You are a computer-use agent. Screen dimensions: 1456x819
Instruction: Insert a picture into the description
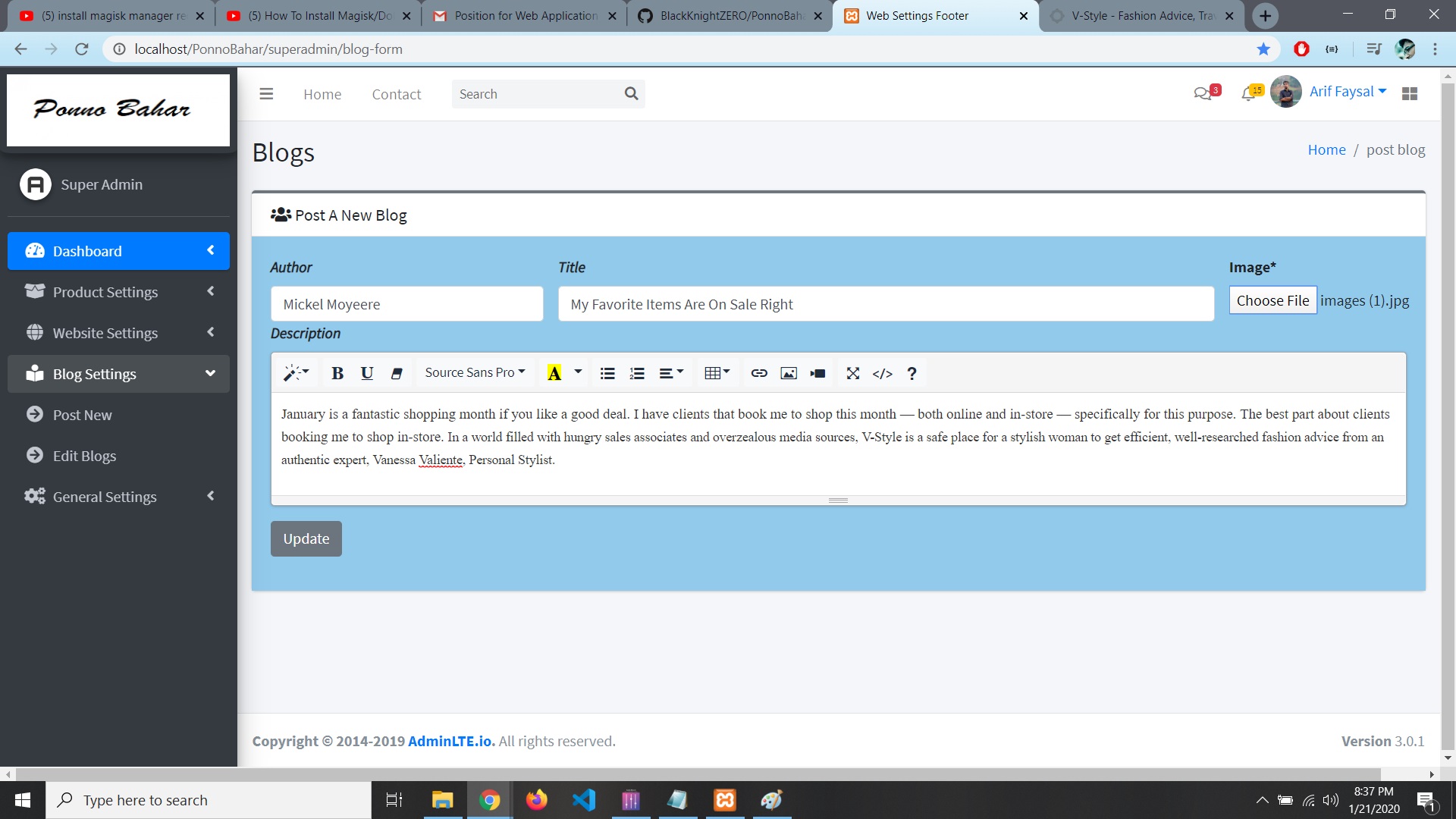point(789,373)
